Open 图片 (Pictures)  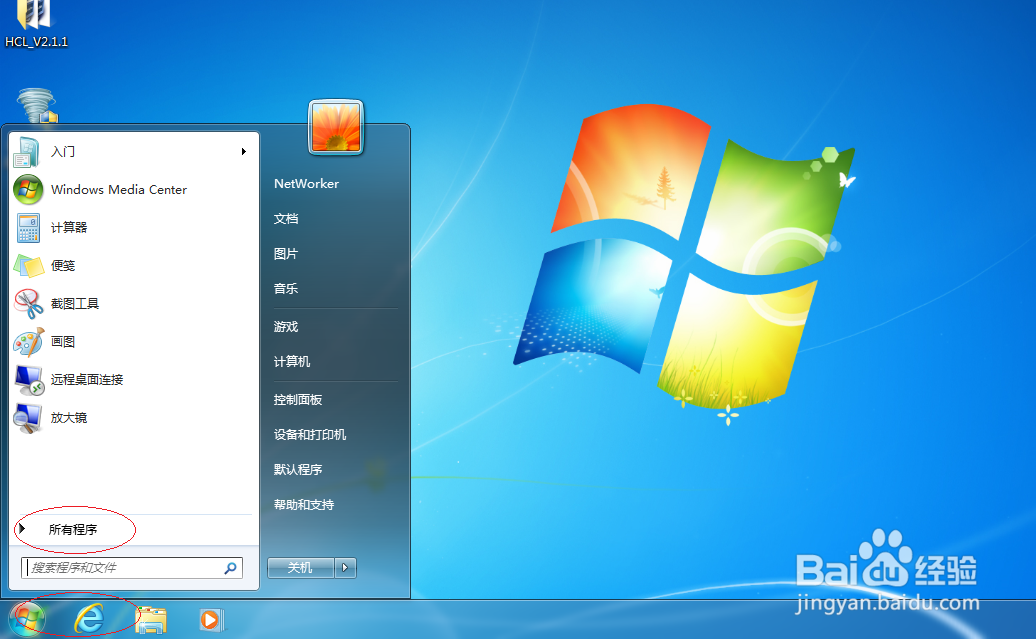pyautogui.click(x=286, y=254)
